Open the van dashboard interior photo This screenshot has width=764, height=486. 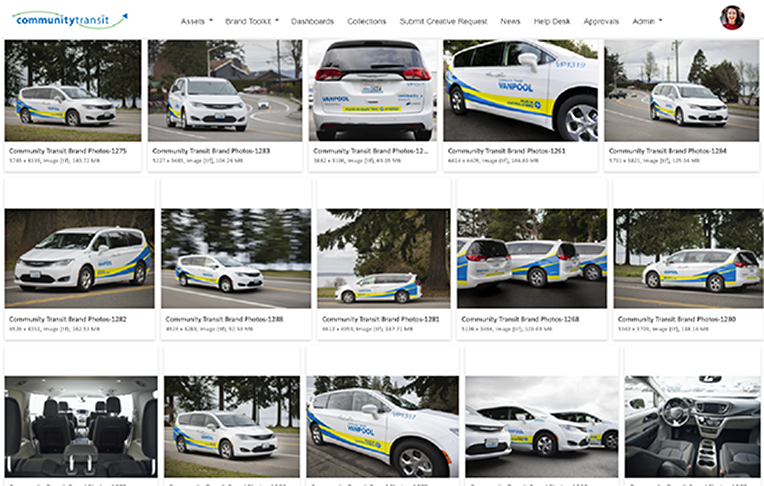click(x=692, y=427)
